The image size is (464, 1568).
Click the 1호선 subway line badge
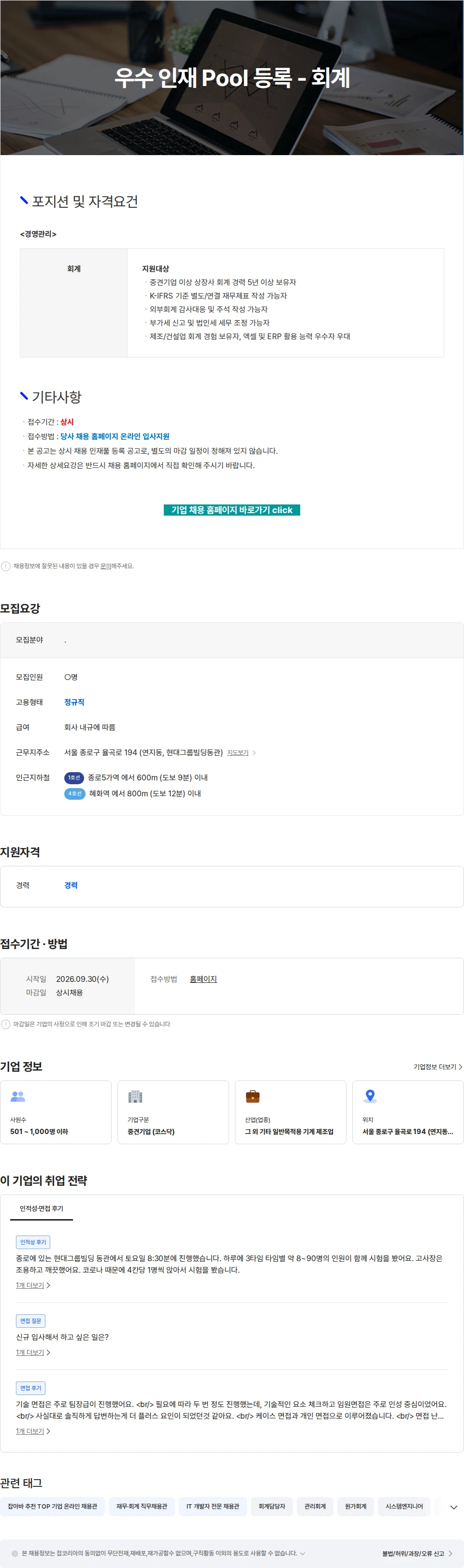73,778
